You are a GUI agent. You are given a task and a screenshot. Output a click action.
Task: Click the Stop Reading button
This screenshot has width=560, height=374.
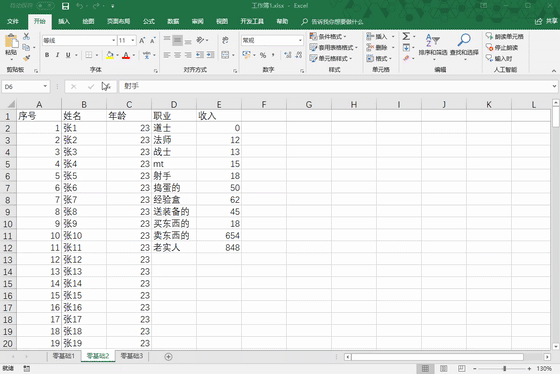(502, 47)
